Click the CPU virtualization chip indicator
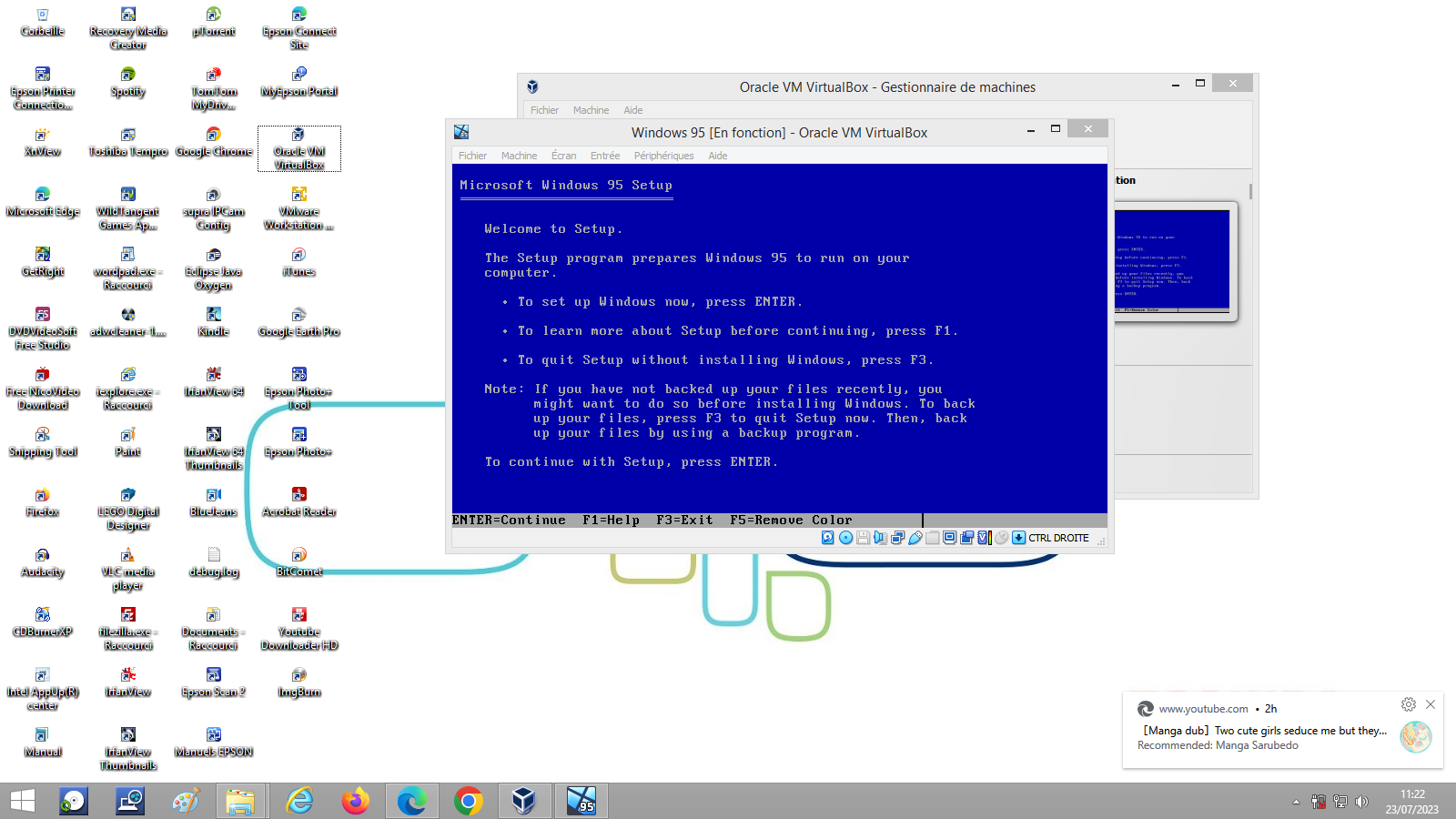 (984, 538)
